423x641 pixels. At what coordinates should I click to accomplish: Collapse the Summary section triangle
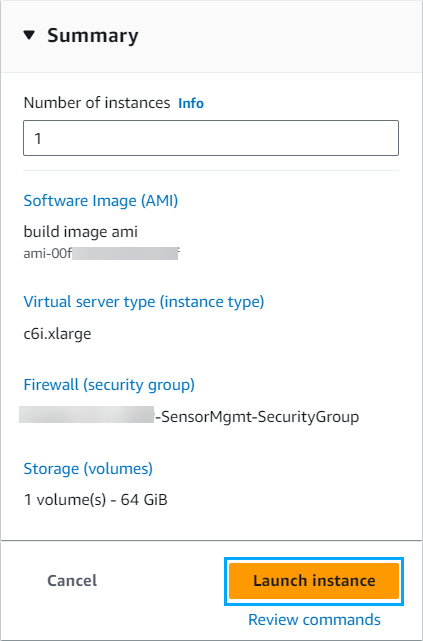tap(29, 35)
